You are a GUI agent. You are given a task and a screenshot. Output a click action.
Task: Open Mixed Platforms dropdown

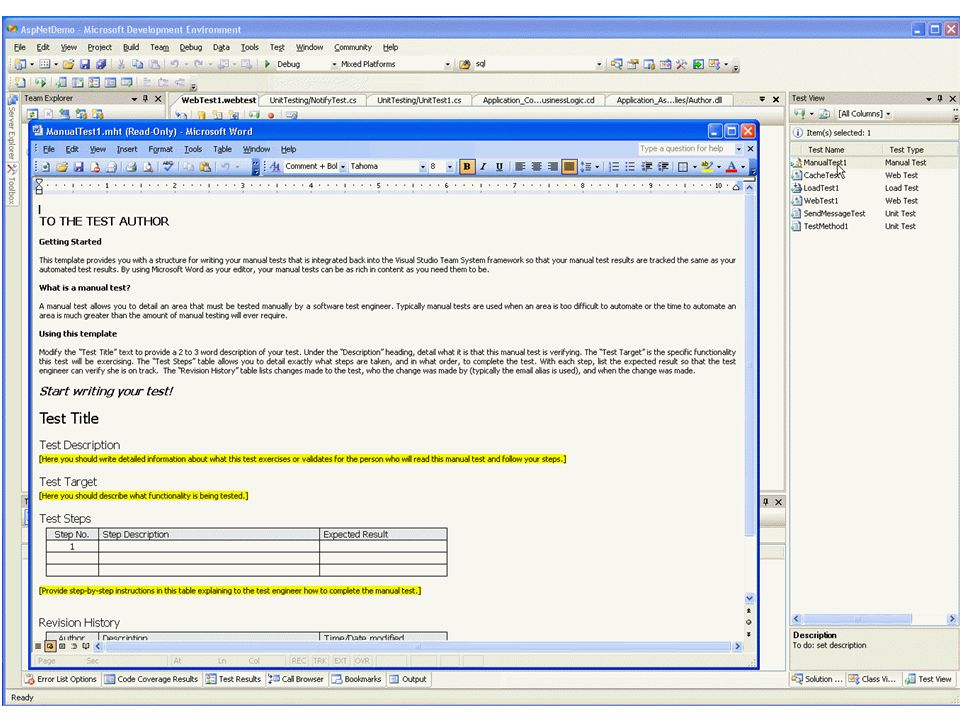click(448, 64)
